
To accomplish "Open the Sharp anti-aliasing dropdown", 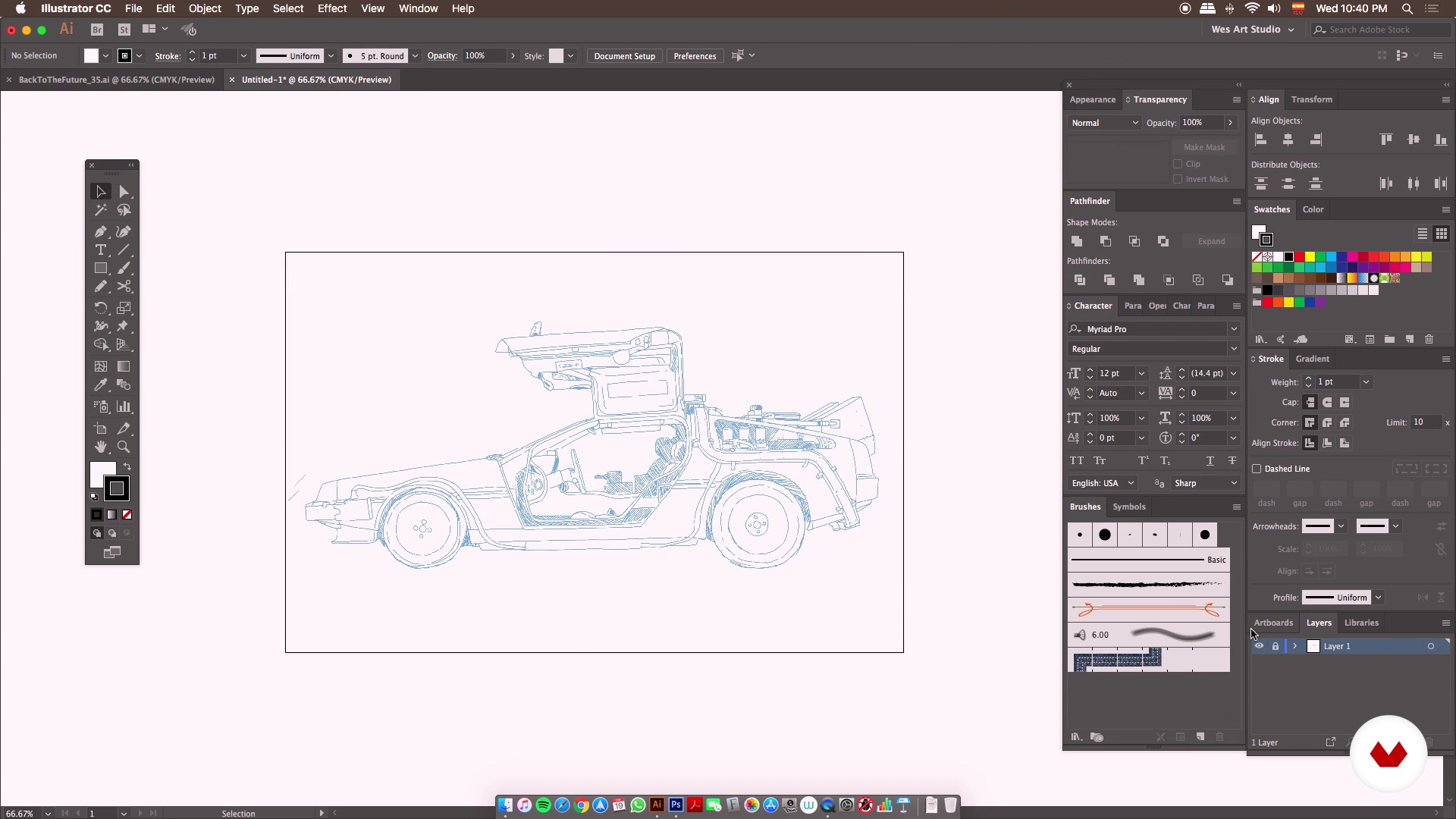I will [x=1205, y=483].
